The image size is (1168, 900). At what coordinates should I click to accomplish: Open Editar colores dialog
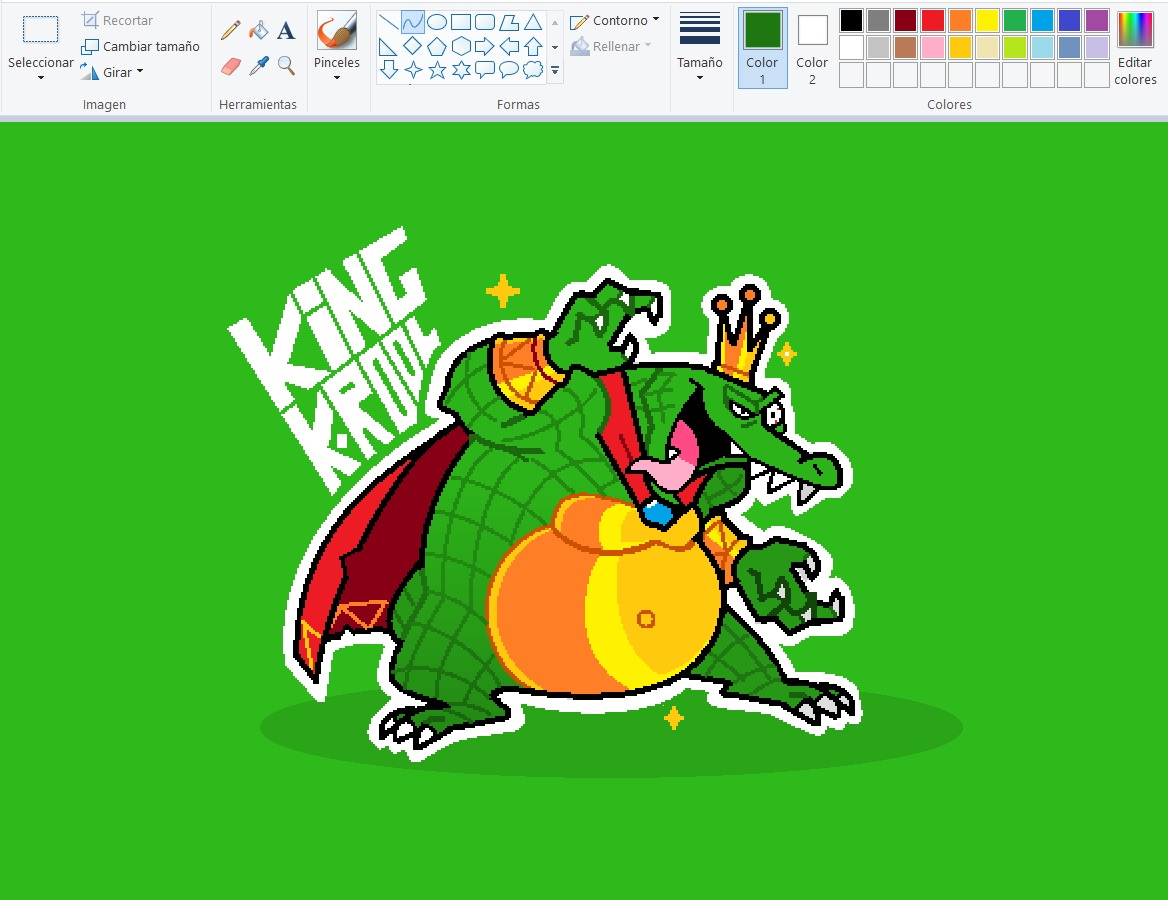click(1135, 49)
